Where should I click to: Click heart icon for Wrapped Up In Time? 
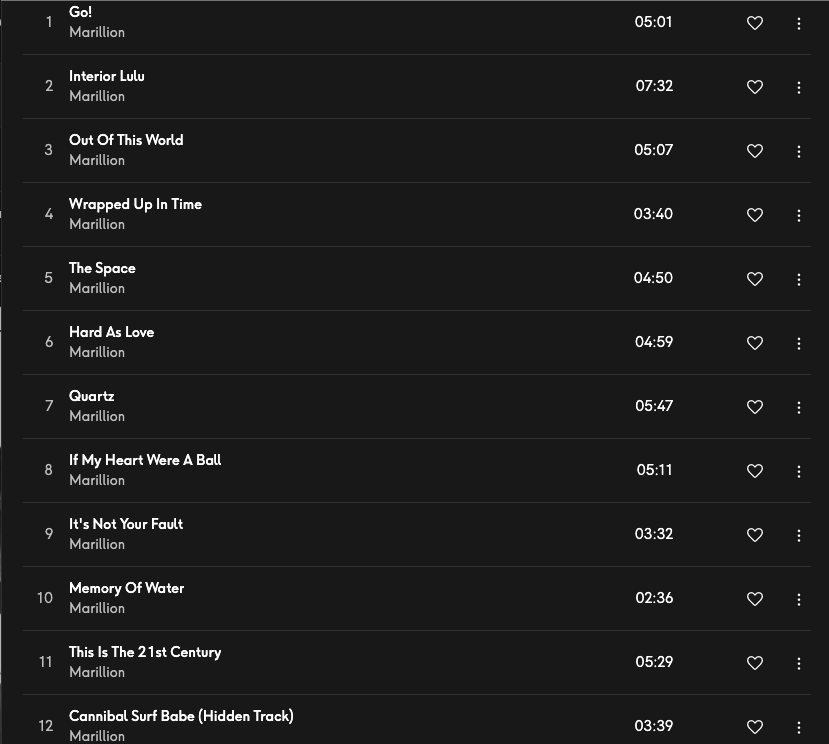click(x=755, y=215)
